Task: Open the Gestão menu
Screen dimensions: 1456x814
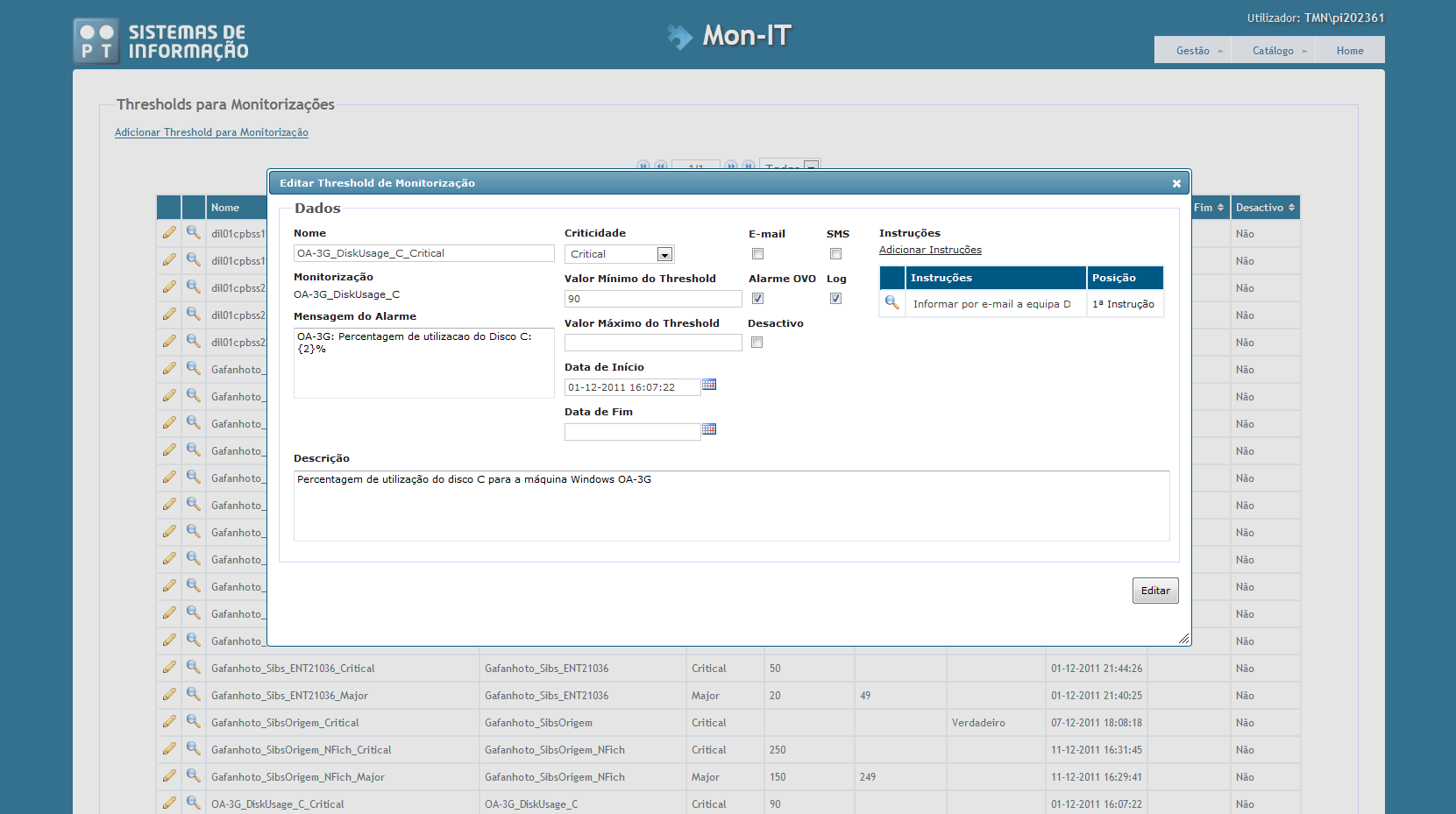Action: coord(1193,51)
